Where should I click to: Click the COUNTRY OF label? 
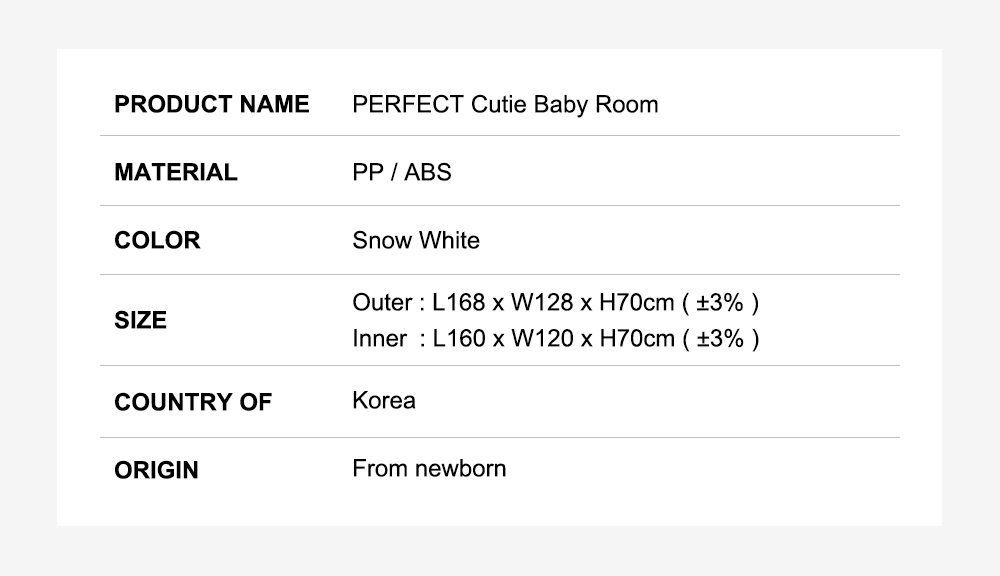(193, 402)
